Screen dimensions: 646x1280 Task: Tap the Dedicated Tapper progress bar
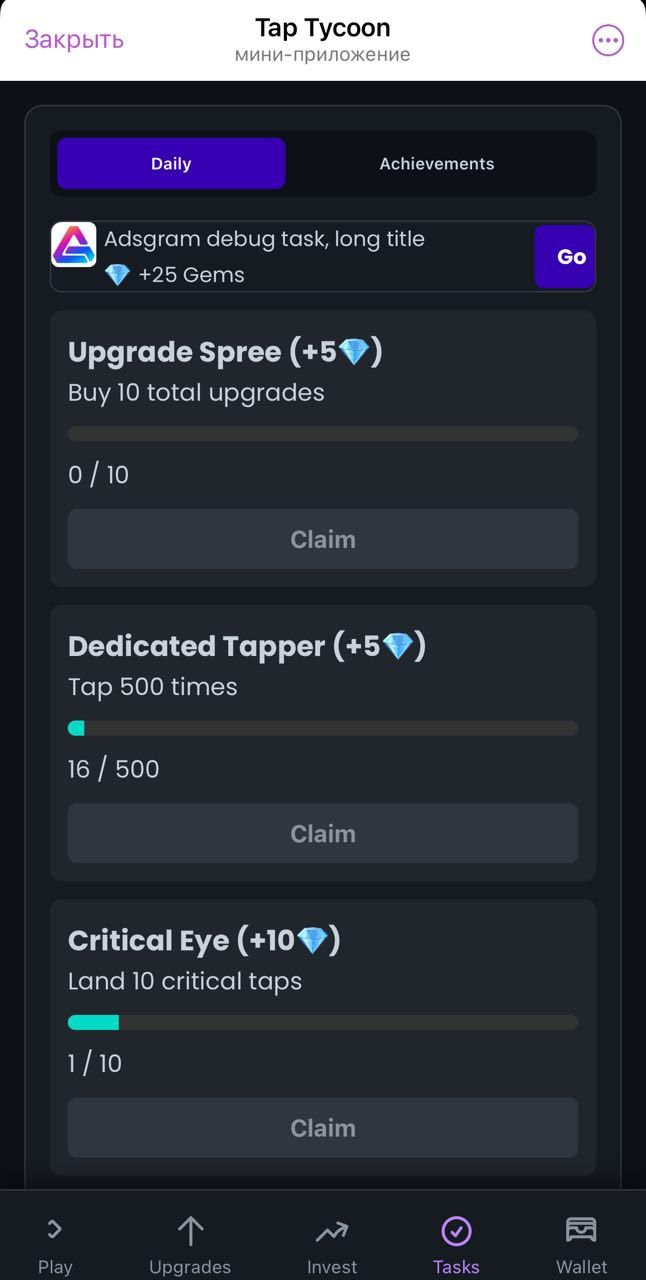click(323, 727)
